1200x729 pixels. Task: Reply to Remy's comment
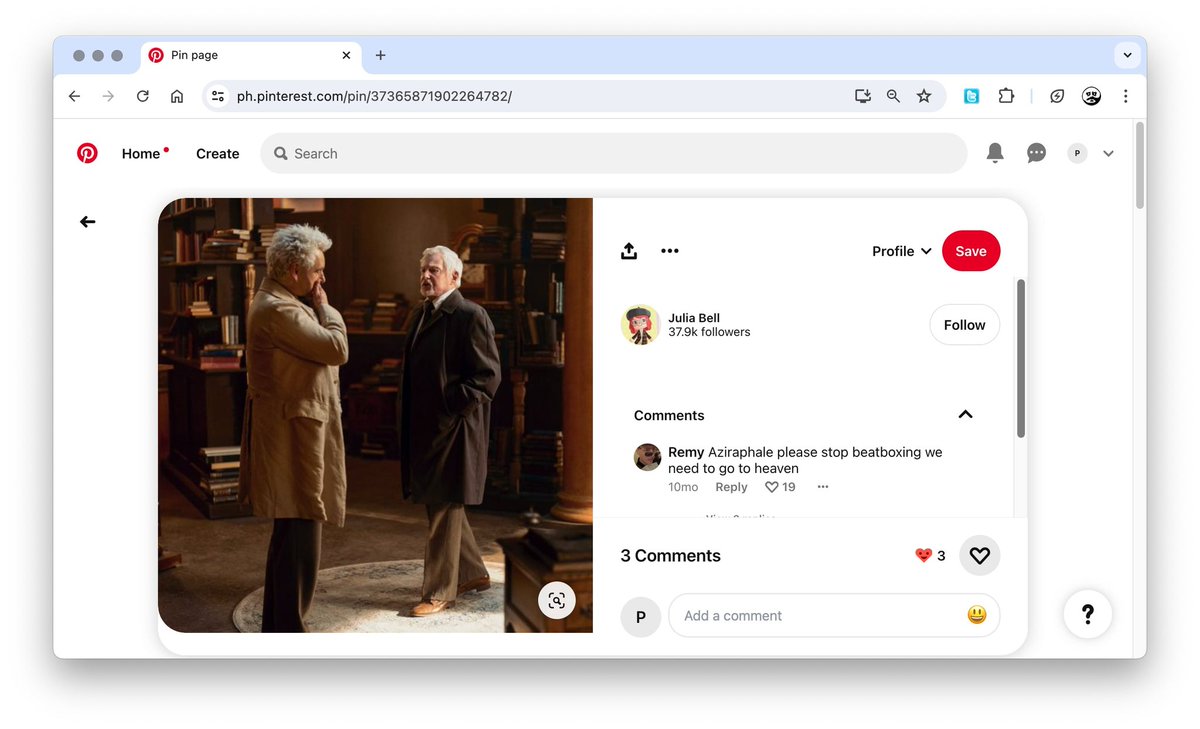coord(731,487)
